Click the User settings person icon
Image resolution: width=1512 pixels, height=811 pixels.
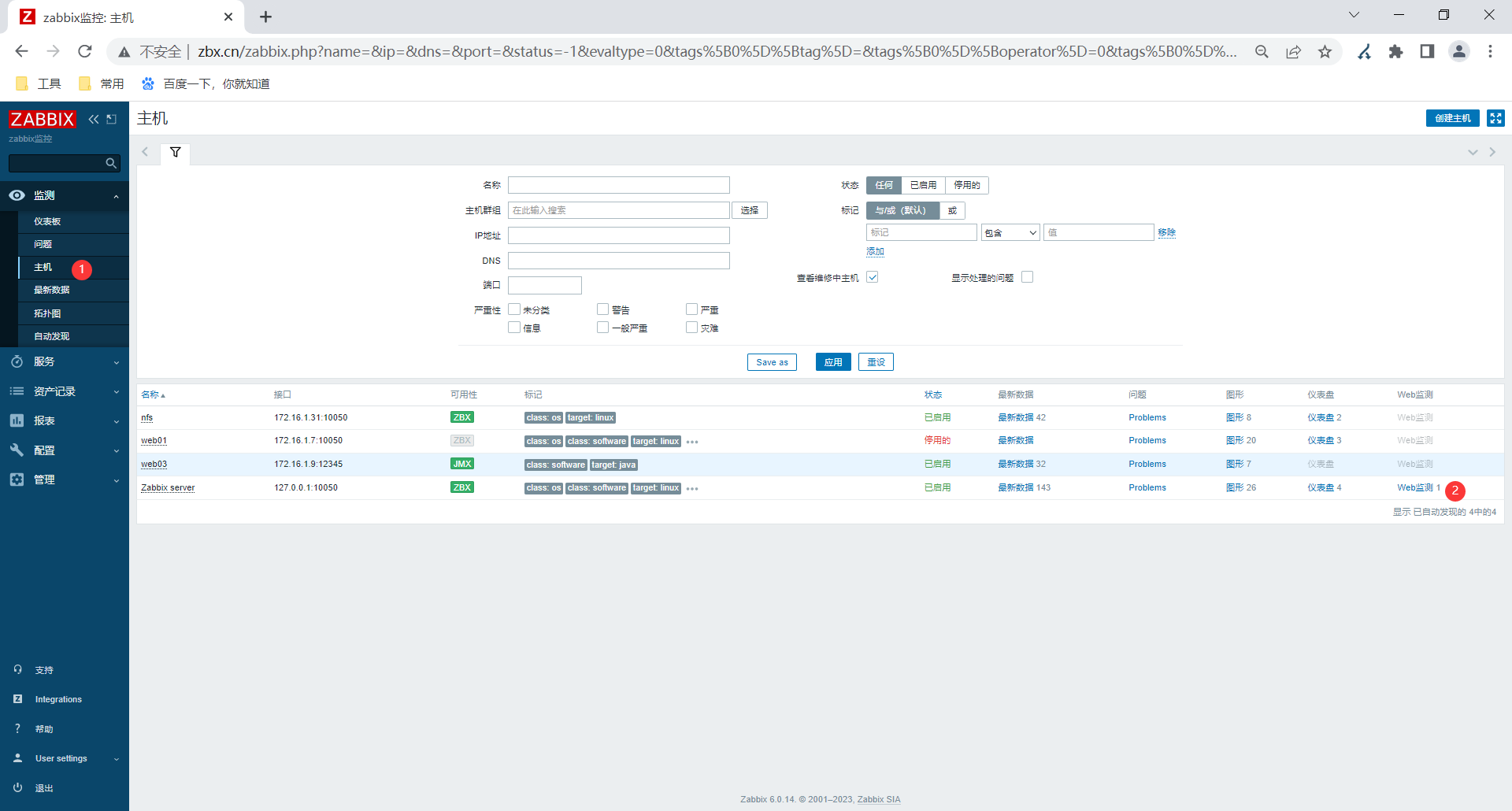[x=17, y=758]
